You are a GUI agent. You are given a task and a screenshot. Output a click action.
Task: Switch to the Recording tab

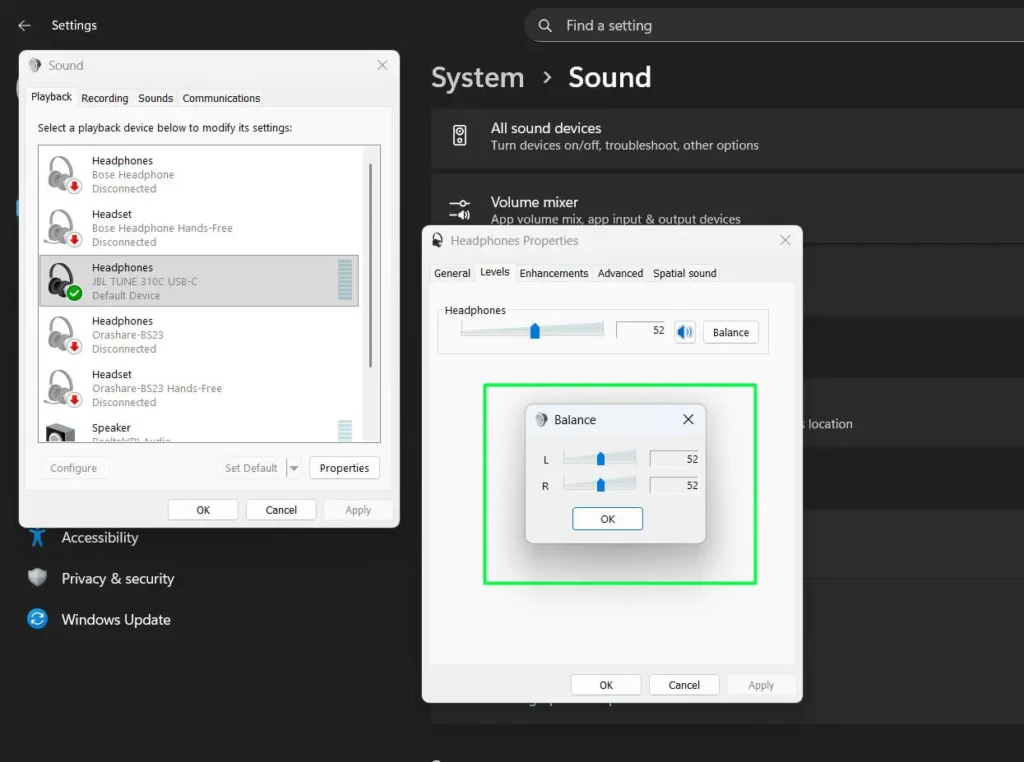click(104, 97)
